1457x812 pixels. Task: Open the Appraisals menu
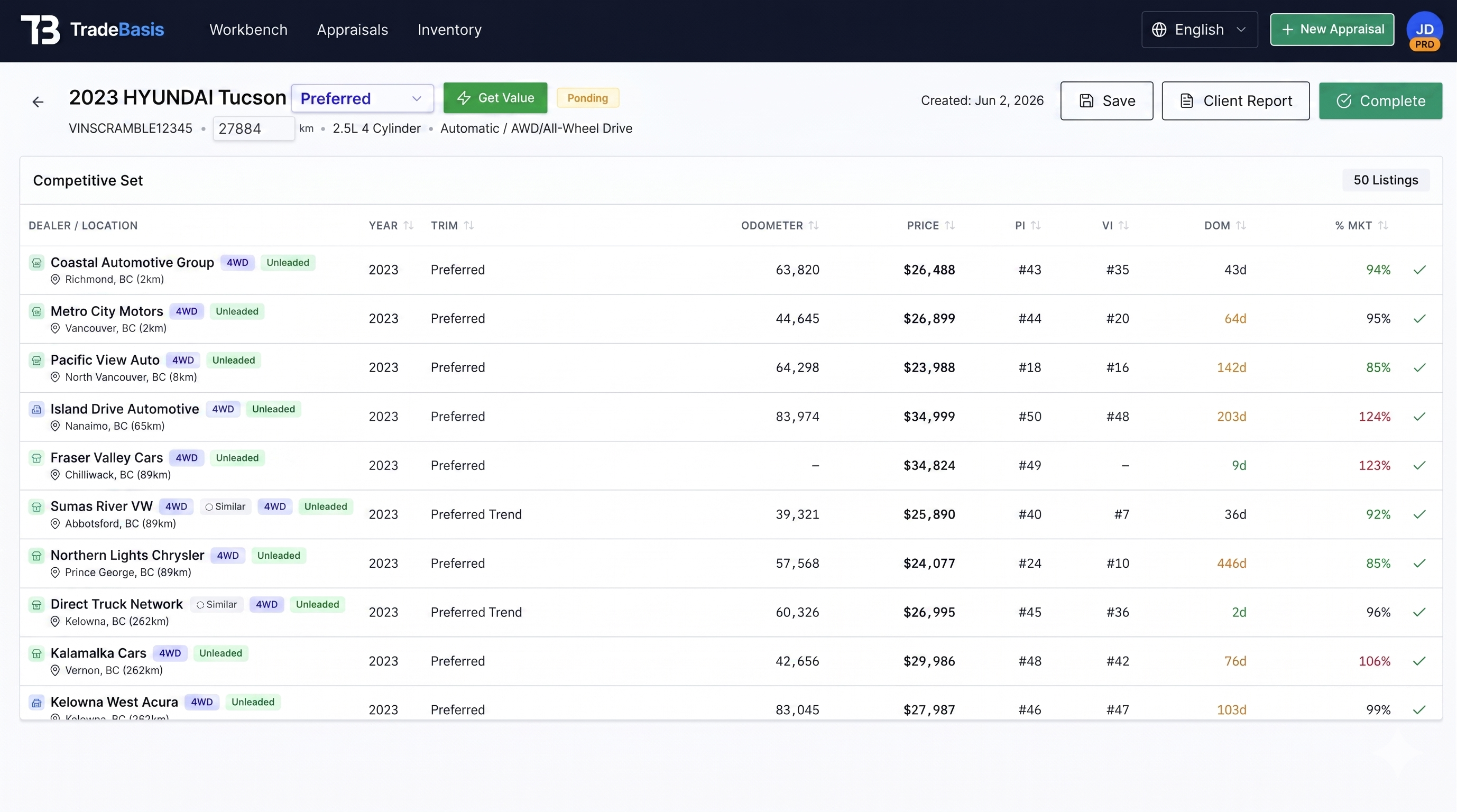tap(353, 30)
